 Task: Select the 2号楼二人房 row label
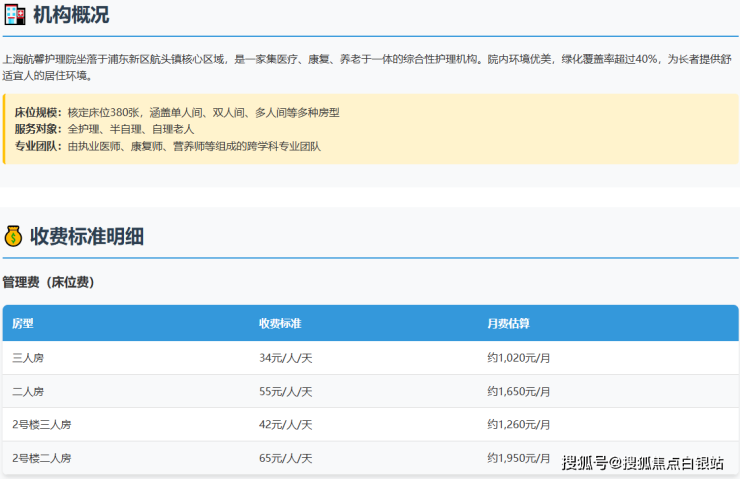pos(41,458)
